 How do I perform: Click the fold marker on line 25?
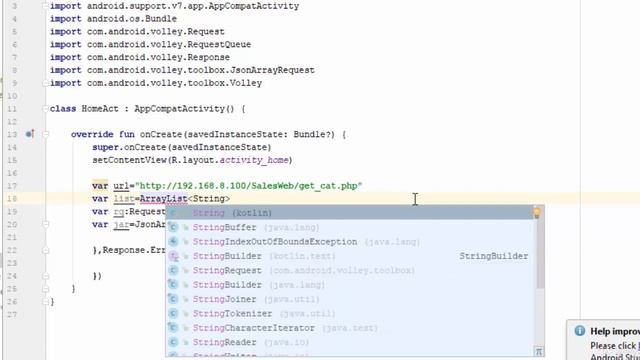click(45, 289)
